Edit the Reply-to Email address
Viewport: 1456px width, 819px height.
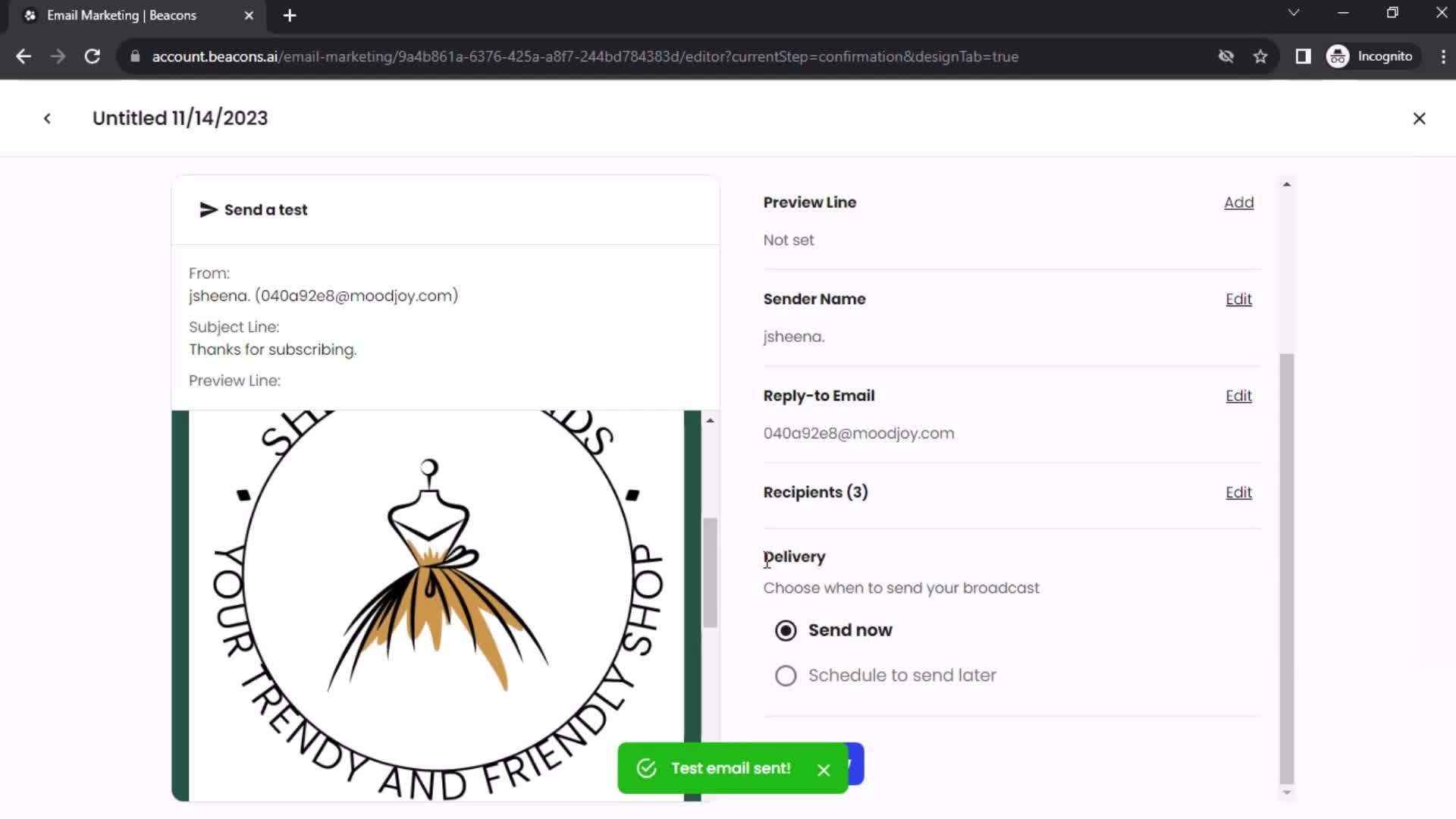point(1239,395)
